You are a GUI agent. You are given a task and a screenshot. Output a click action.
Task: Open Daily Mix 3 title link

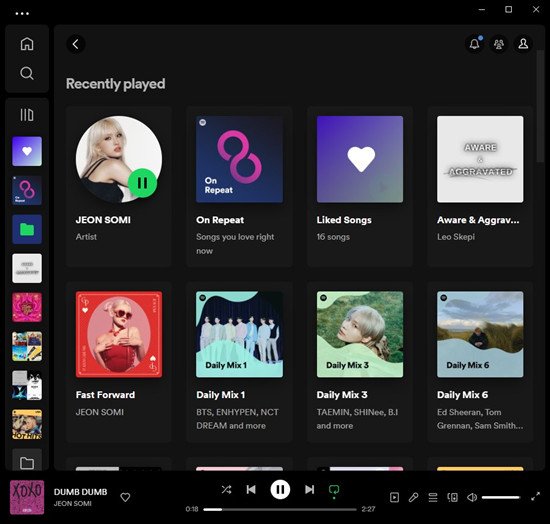[x=342, y=395]
